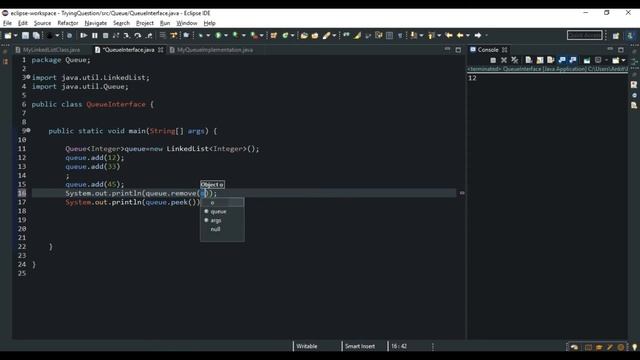The width and height of the screenshot is (640, 360).
Task: Open the New wizard dropdown arrow
Action: click(16, 36)
